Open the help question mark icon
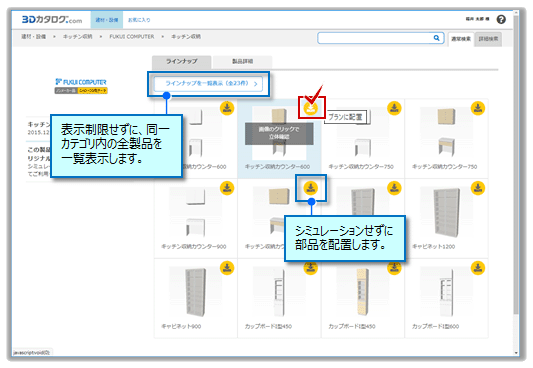This screenshot has width=533, height=368. point(501,19)
